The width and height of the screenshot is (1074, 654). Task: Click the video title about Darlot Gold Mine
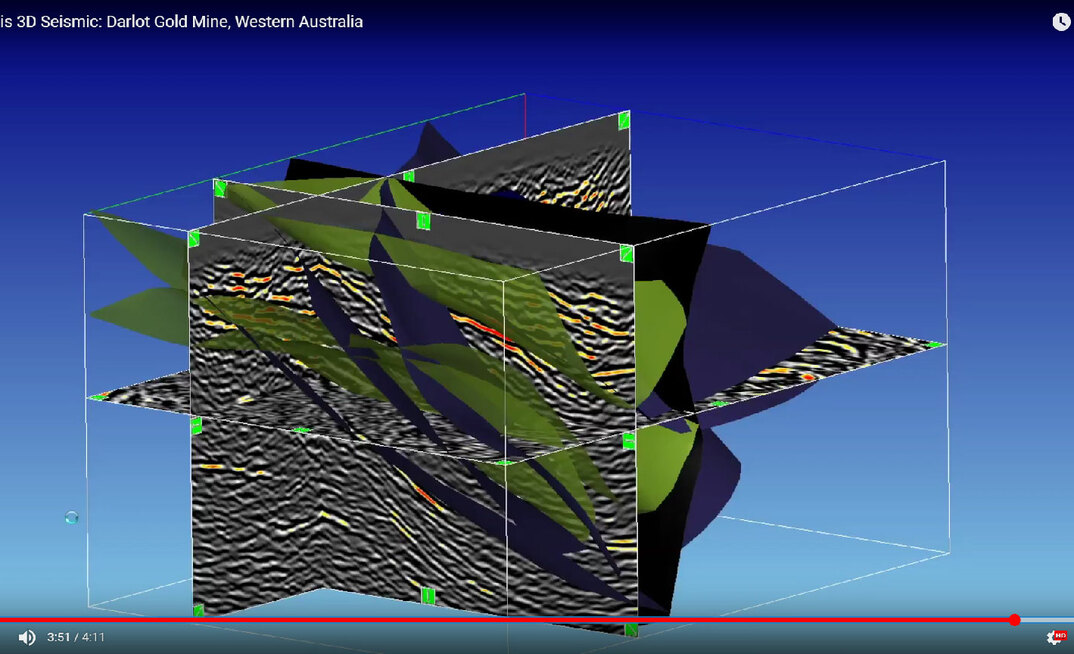(181, 21)
